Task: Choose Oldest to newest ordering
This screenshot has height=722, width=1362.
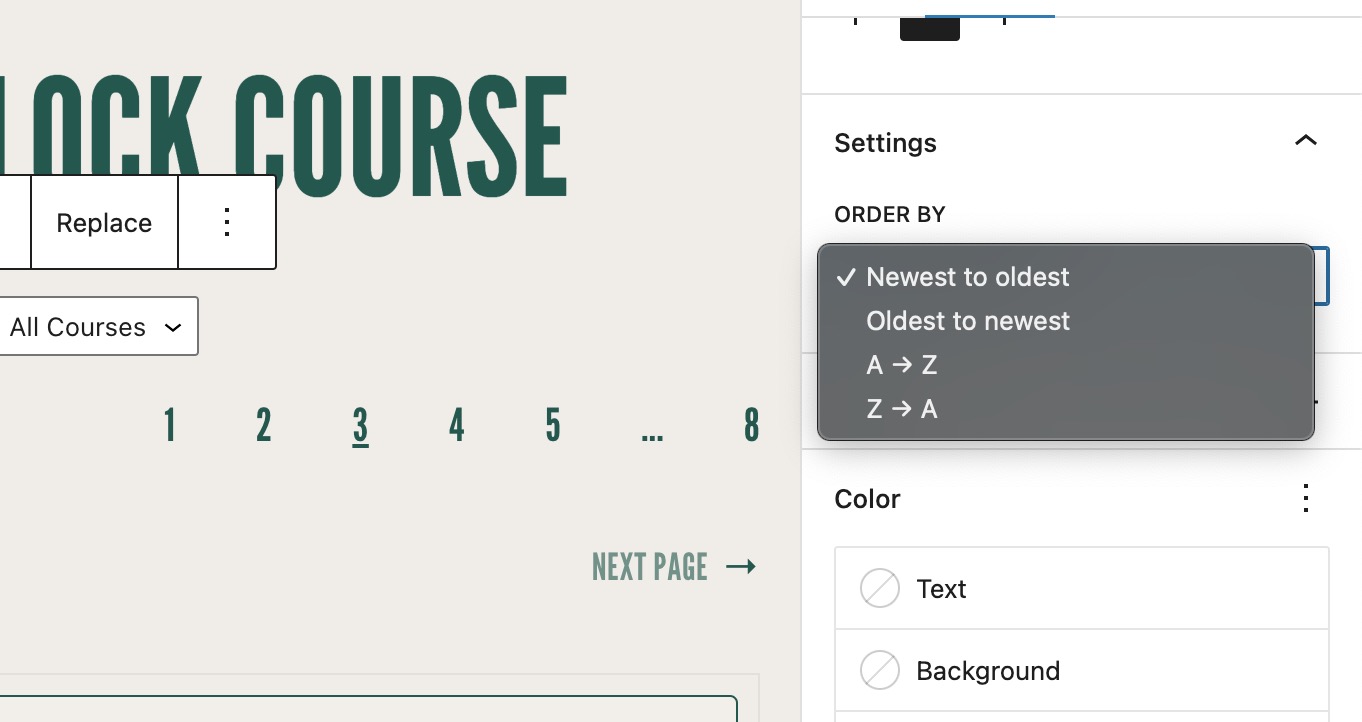Action: pos(1065,321)
